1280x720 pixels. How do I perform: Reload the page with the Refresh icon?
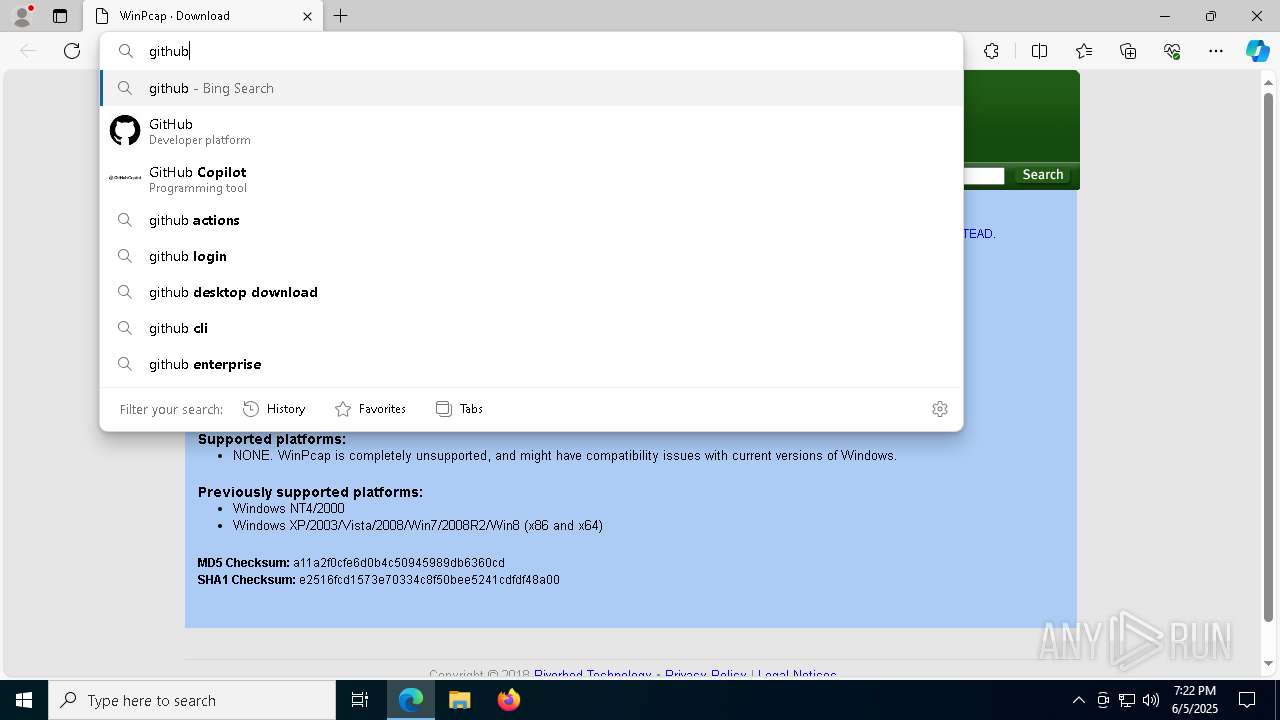[72, 51]
